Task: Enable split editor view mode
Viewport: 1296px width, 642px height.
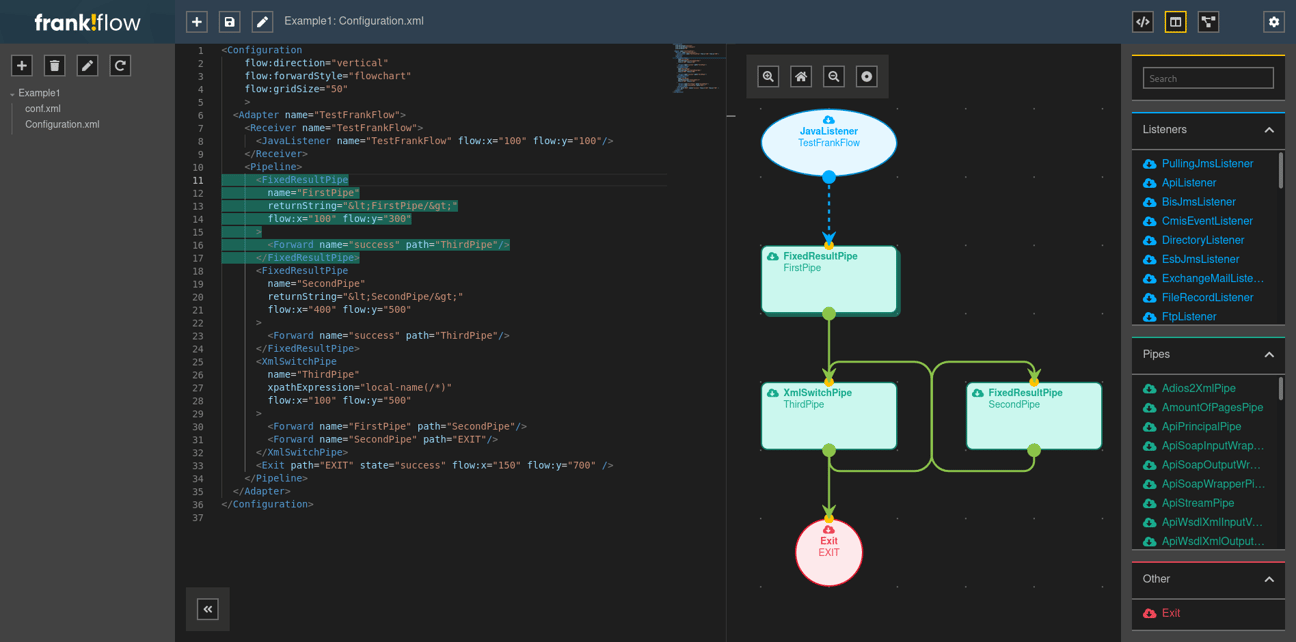Action: [x=1175, y=21]
